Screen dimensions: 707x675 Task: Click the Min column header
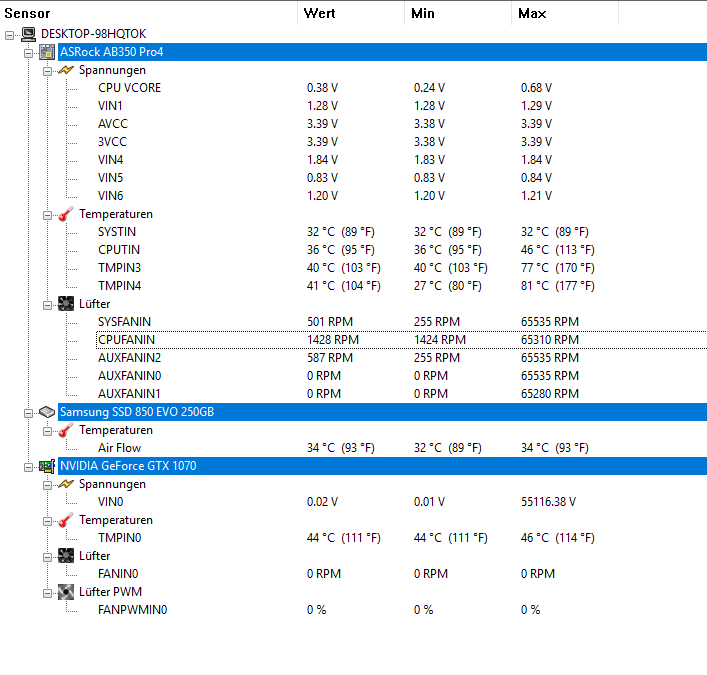click(x=458, y=13)
